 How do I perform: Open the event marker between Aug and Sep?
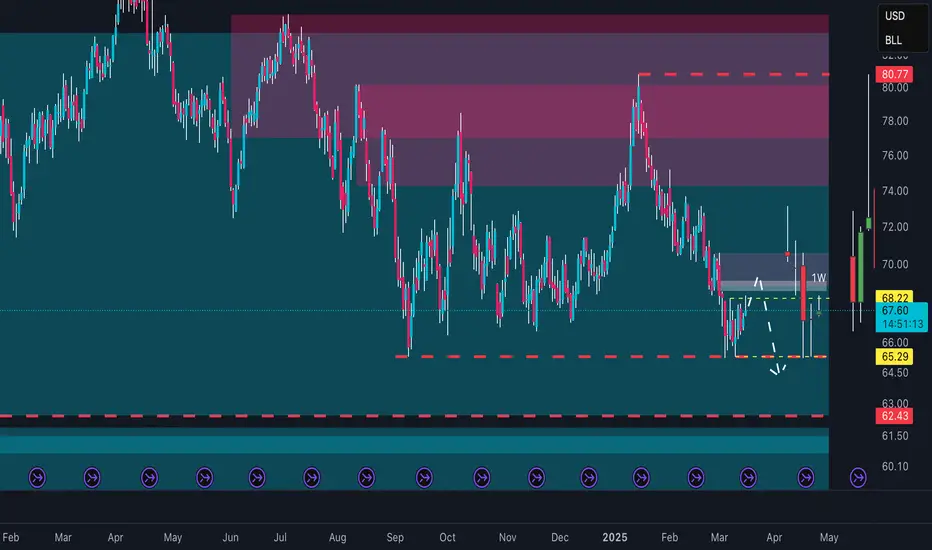pos(366,477)
